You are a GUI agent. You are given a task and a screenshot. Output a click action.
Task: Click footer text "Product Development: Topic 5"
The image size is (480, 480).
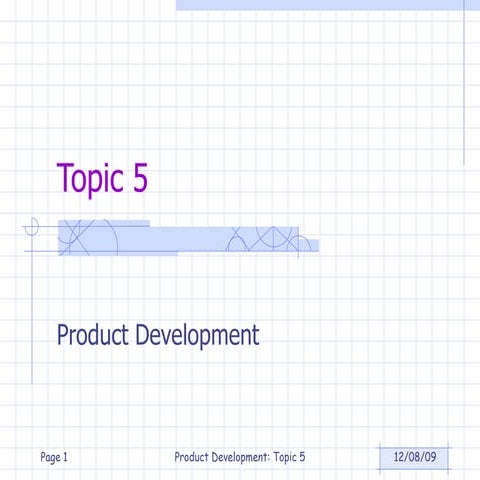click(x=240, y=457)
